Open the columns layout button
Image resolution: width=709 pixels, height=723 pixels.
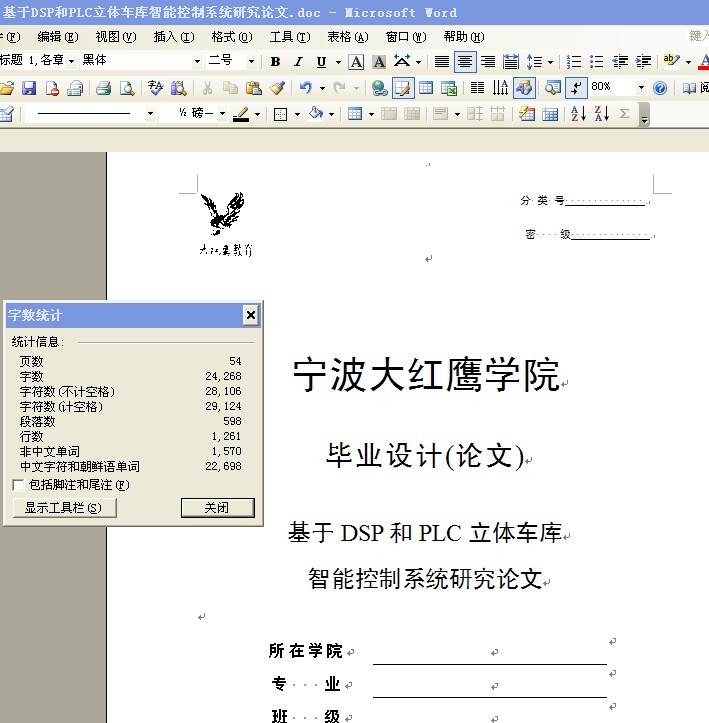[x=477, y=88]
